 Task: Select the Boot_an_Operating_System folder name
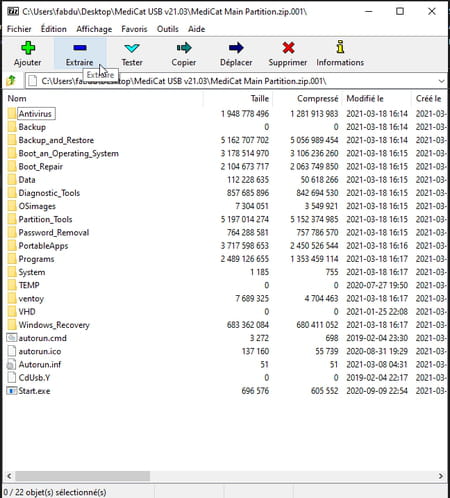tap(69, 153)
